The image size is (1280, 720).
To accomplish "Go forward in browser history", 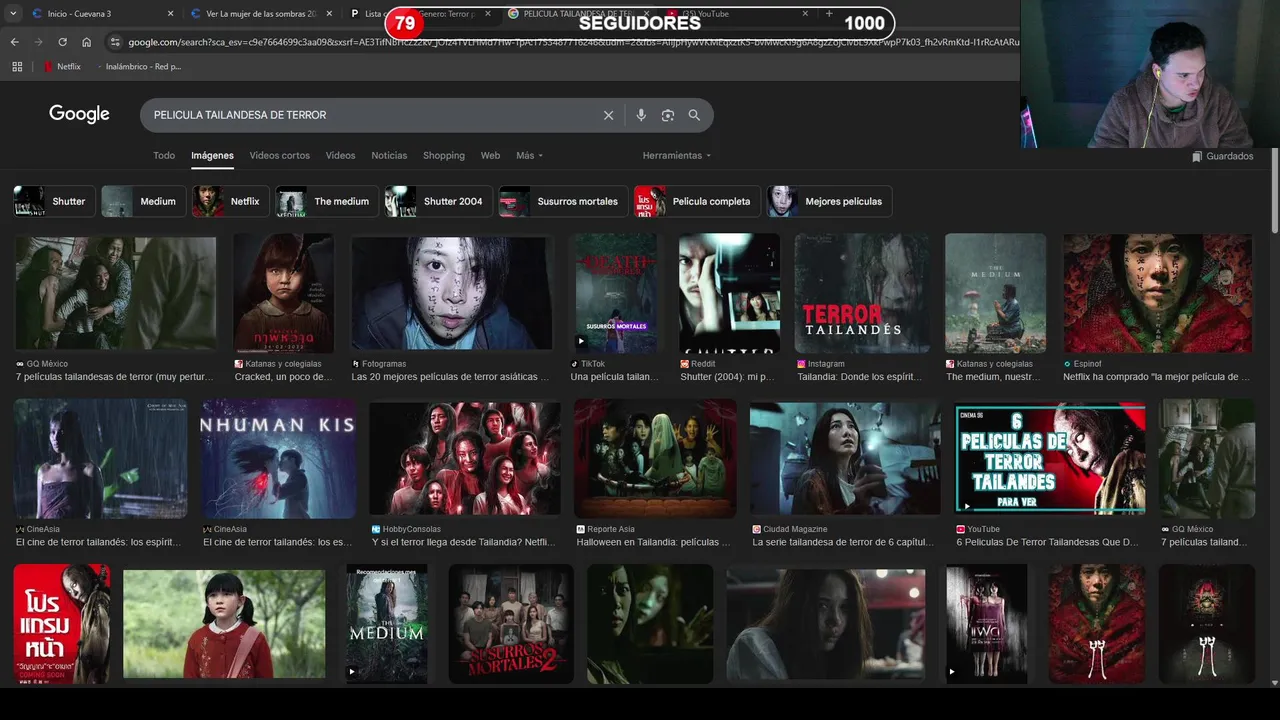I will click(x=38, y=42).
